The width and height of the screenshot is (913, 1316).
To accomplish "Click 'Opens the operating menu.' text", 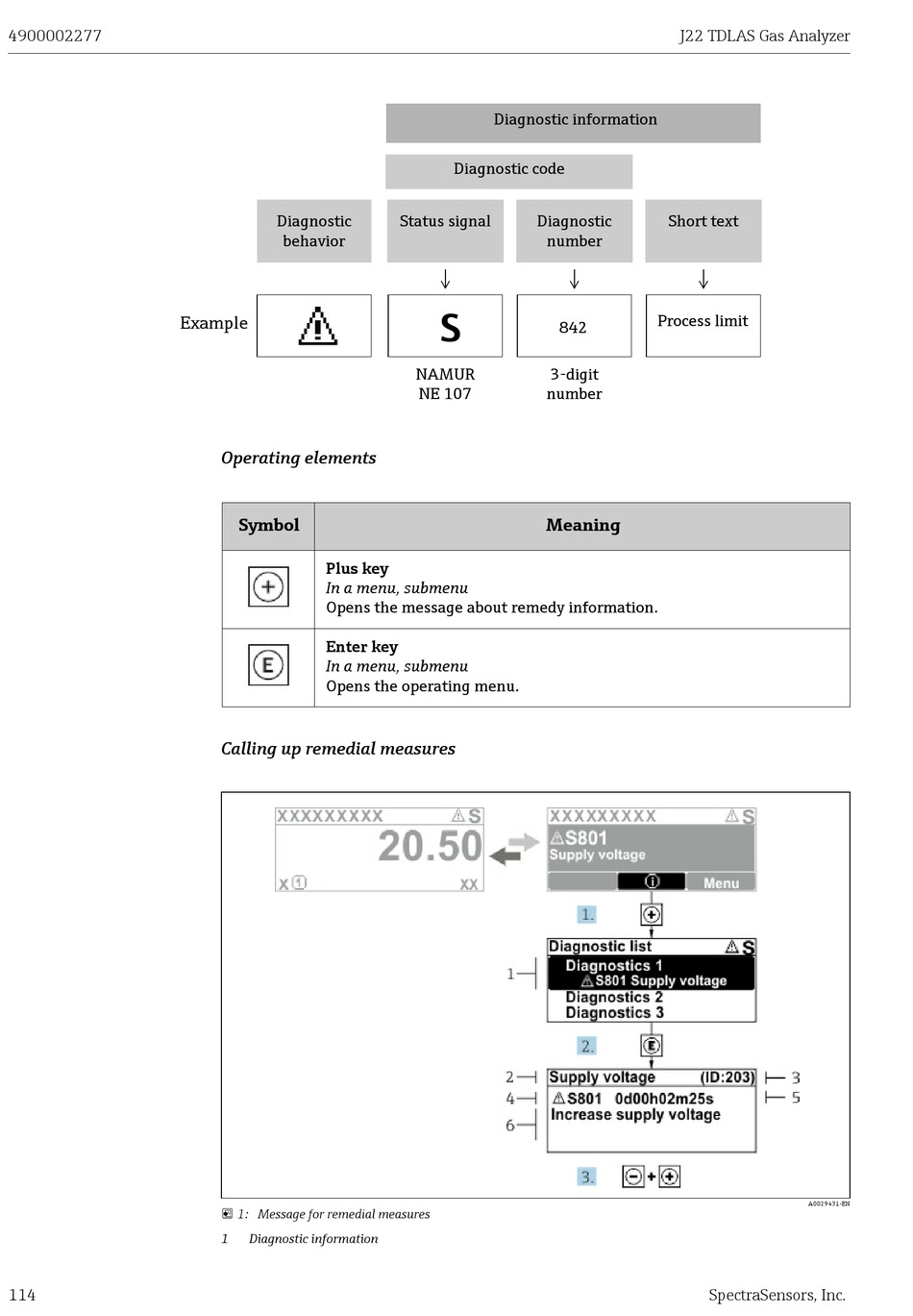I will pos(422,686).
